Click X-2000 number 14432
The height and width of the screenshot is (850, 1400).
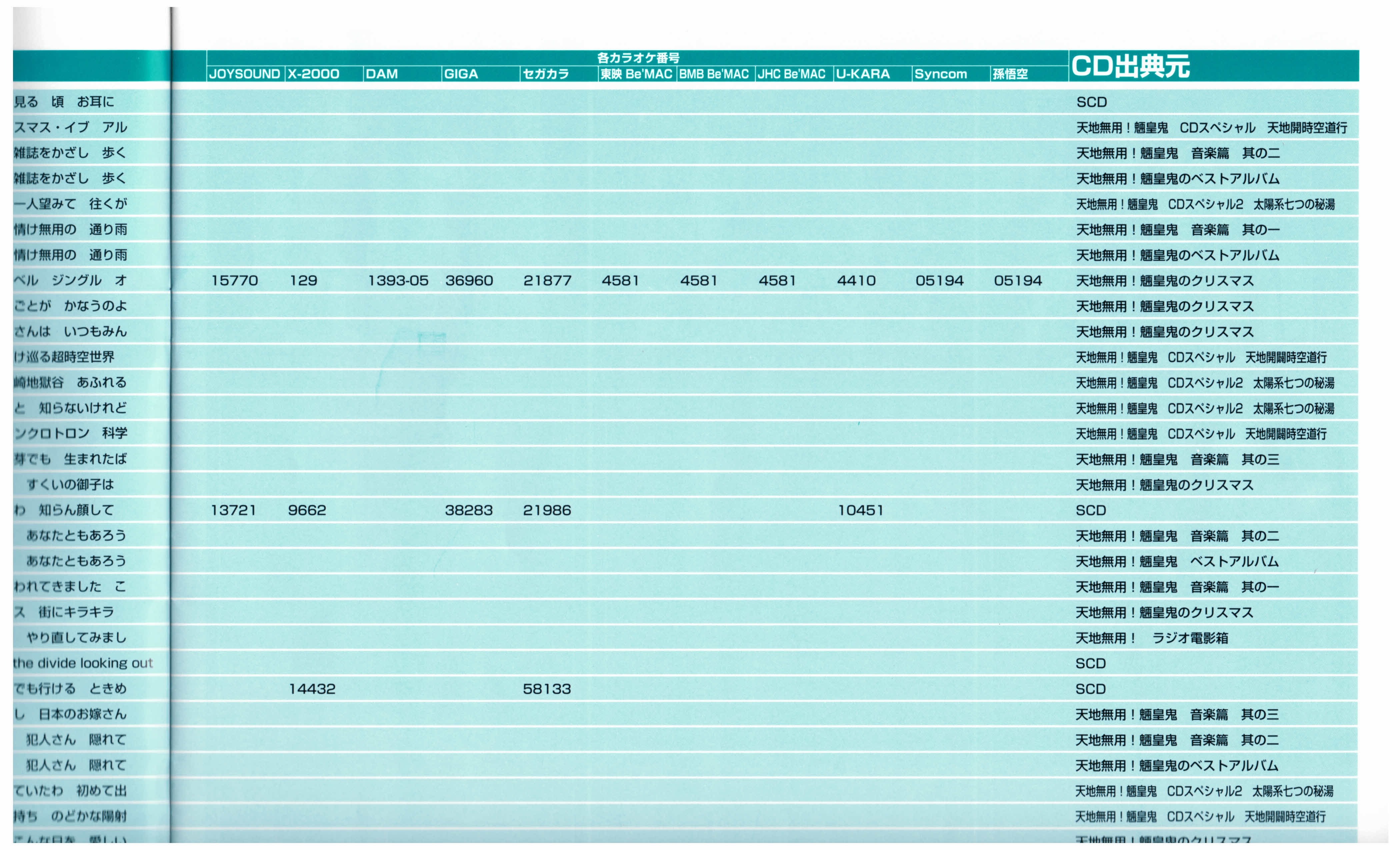pos(312,689)
